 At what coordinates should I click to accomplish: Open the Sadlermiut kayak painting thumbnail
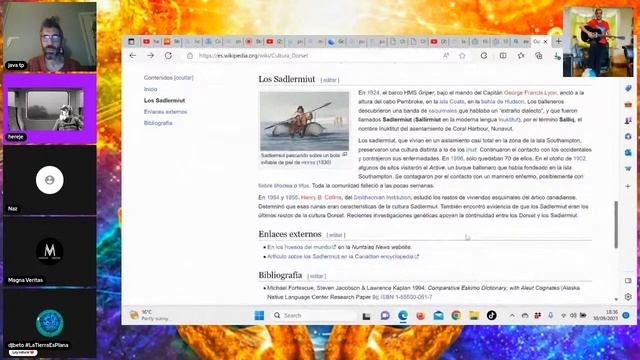[x=304, y=121]
